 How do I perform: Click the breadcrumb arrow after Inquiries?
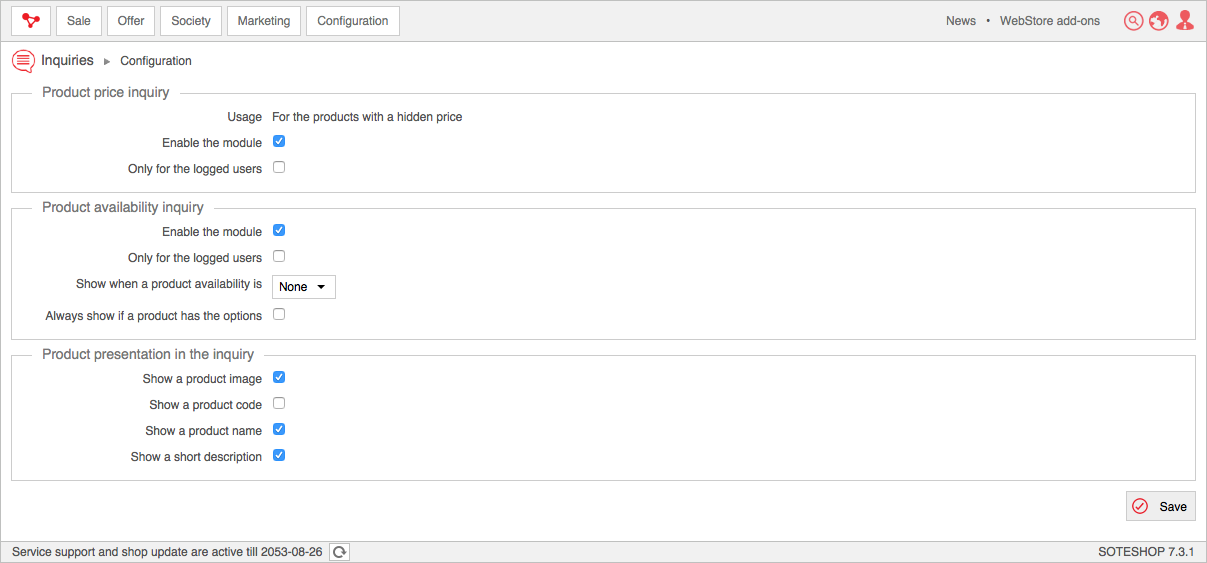click(107, 62)
